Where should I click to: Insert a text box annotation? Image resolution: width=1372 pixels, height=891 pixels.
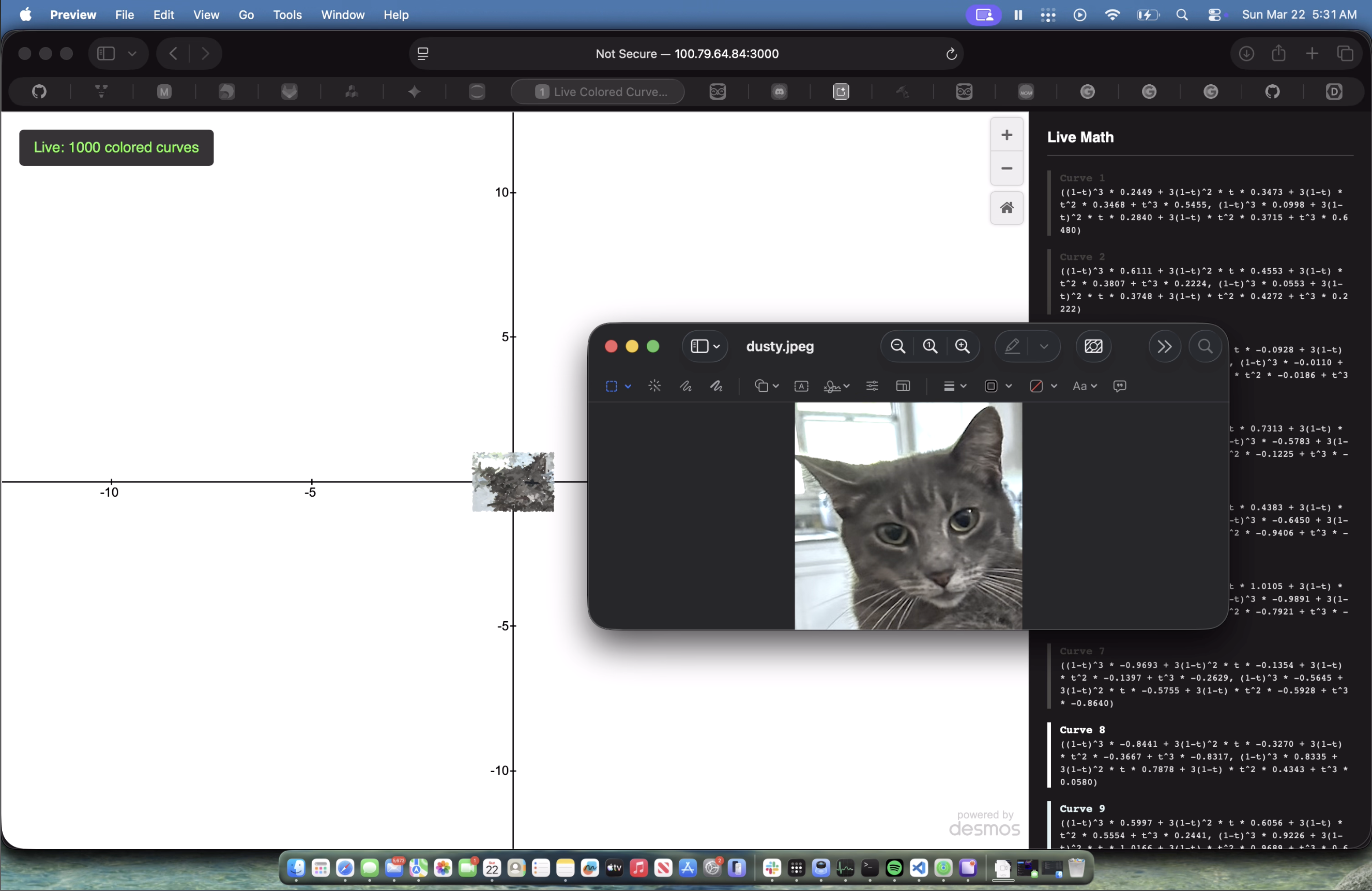[801, 386]
